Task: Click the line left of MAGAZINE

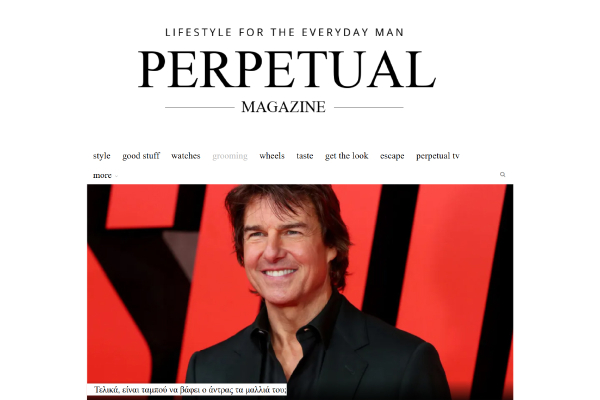Action: coord(200,108)
